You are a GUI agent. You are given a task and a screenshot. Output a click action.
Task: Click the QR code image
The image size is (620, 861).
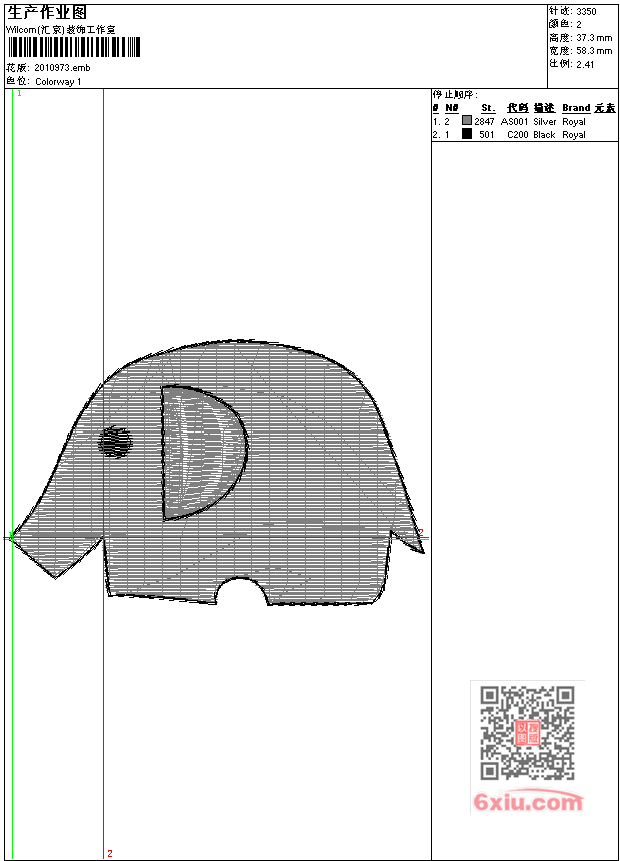tap(527, 733)
